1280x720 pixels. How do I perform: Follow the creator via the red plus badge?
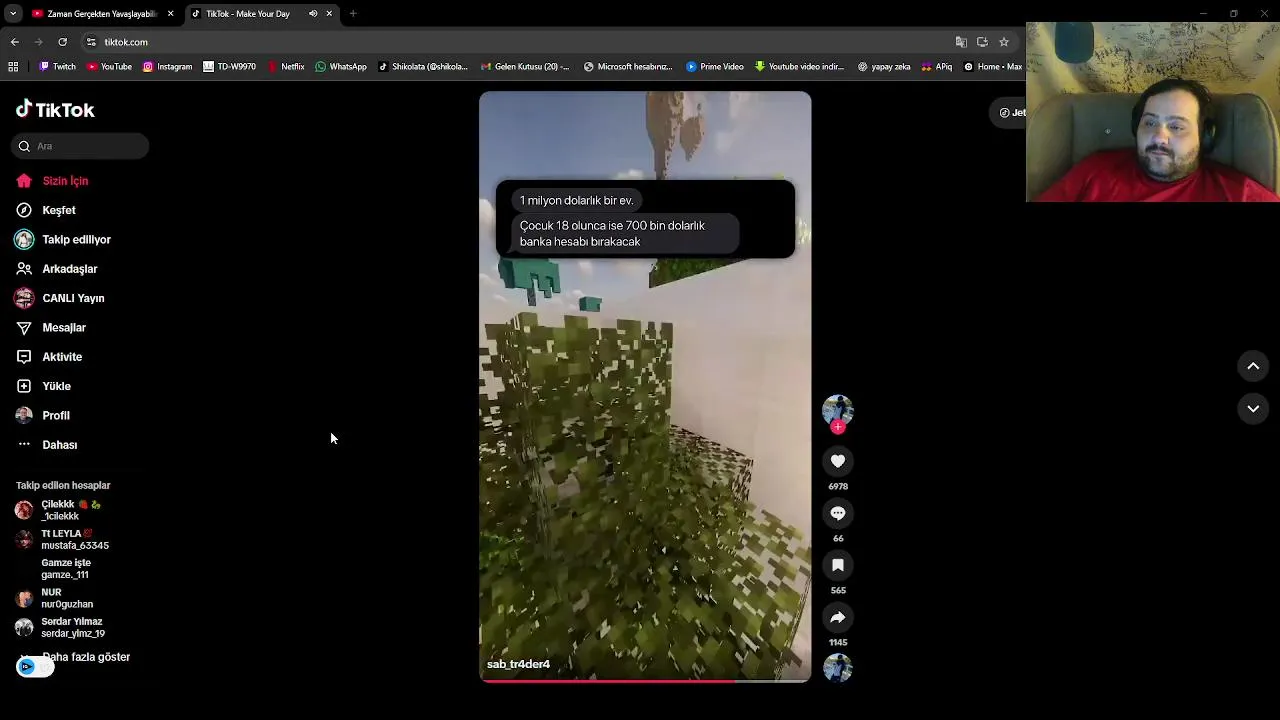tap(838, 427)
